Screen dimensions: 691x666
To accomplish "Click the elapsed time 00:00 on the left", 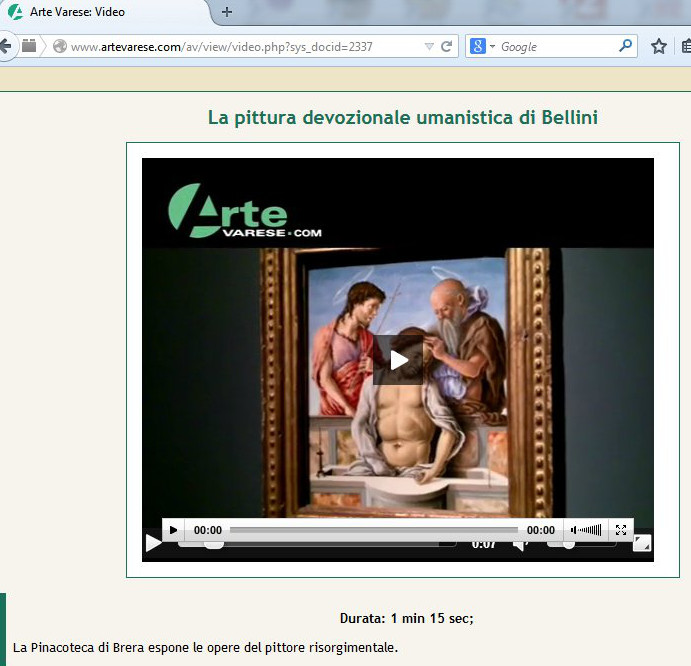I will (208, 530).
